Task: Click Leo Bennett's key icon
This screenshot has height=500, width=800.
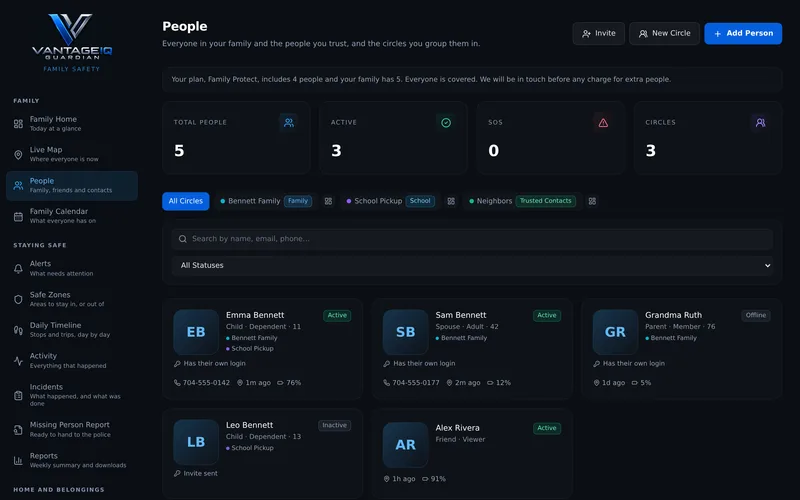Action: [x=177, y=473]
